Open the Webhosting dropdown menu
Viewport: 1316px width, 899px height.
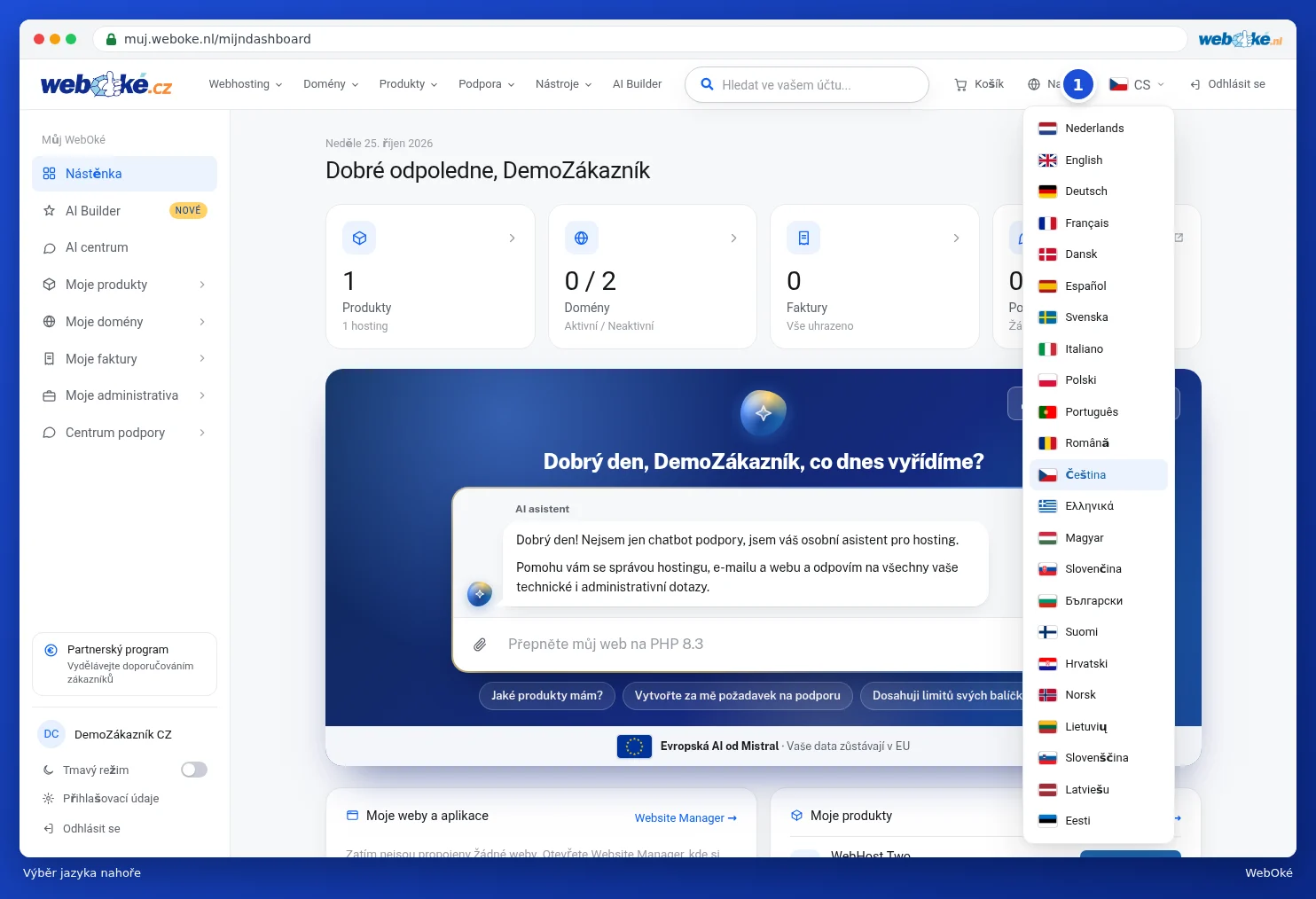[246, 84]
